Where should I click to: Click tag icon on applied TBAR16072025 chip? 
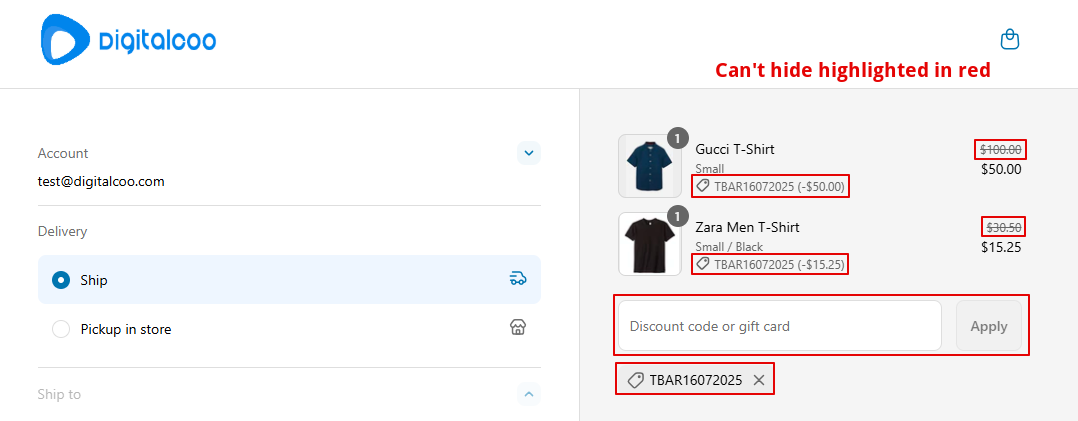point(635,380)
